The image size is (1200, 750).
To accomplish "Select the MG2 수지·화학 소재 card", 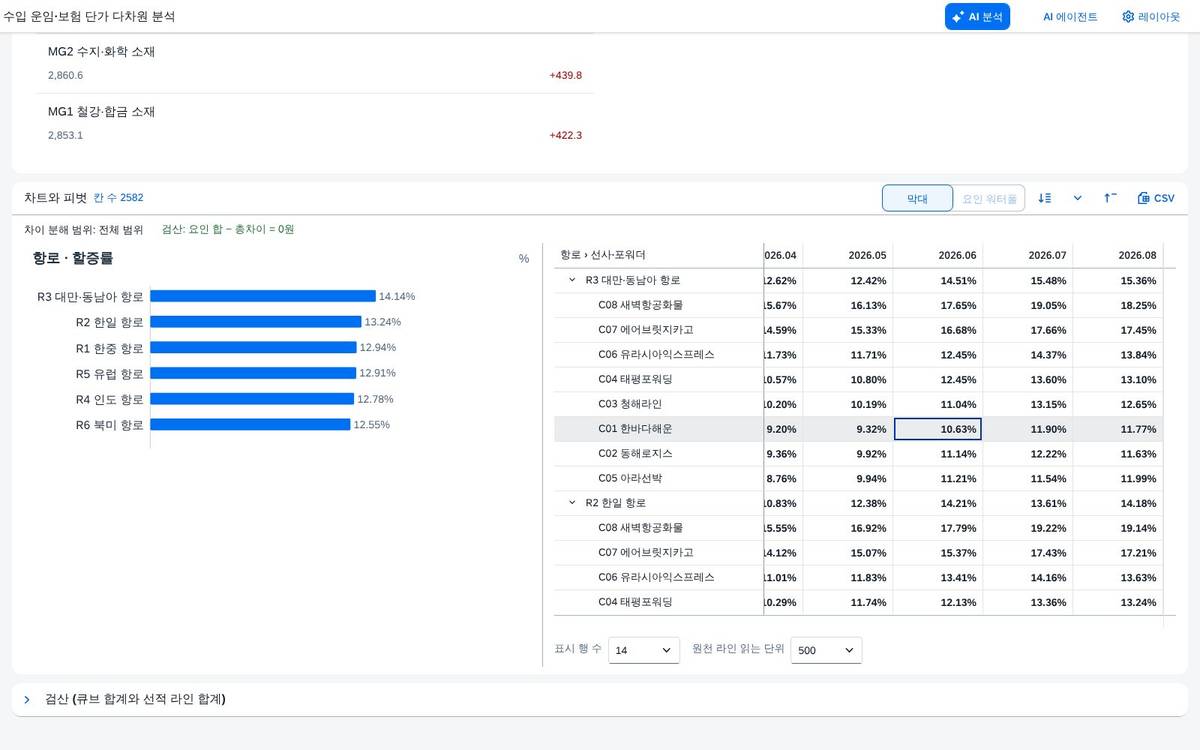I will (315, 63).
